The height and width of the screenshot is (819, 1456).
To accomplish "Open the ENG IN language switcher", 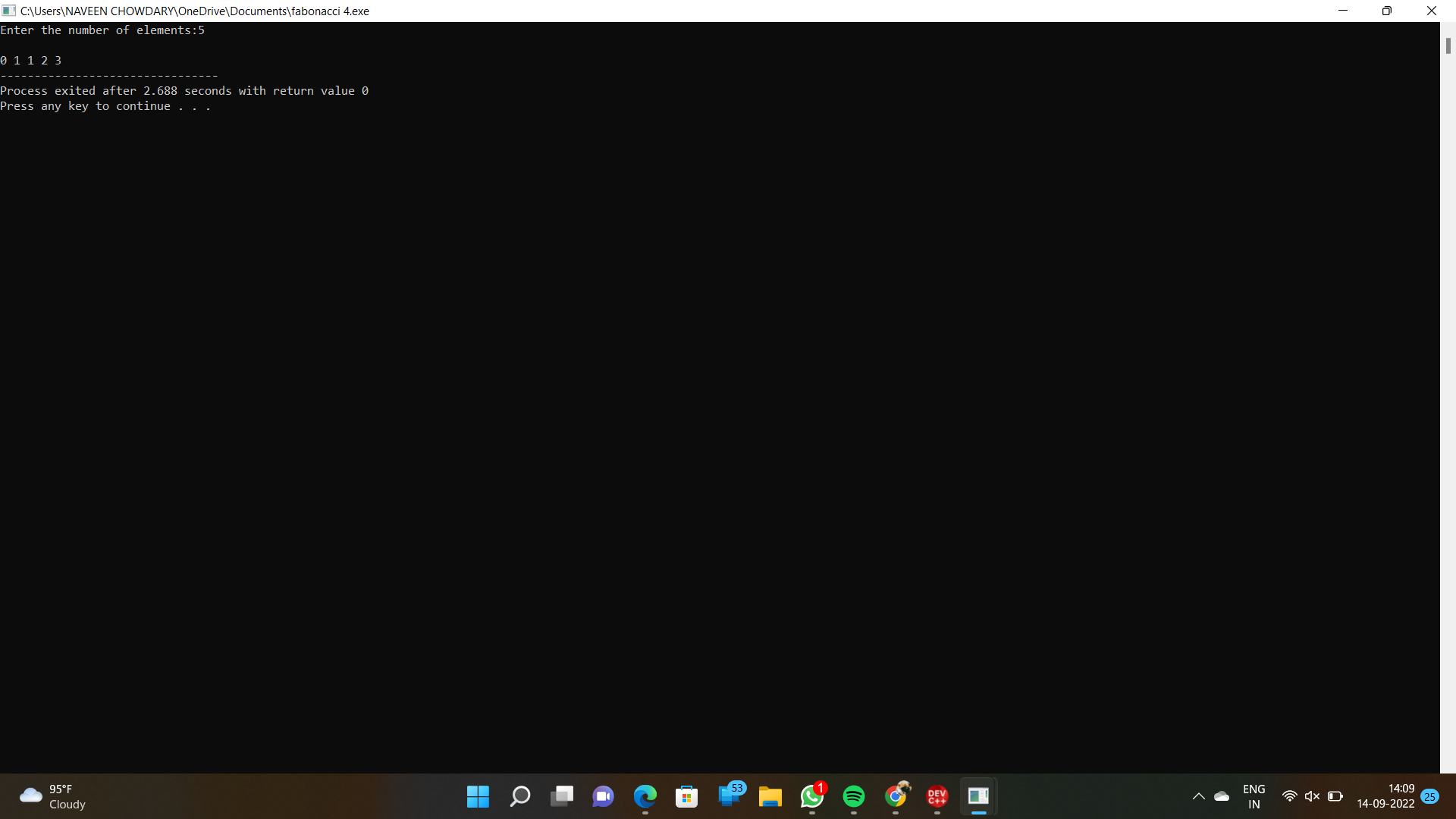I will coord(1255,796).
